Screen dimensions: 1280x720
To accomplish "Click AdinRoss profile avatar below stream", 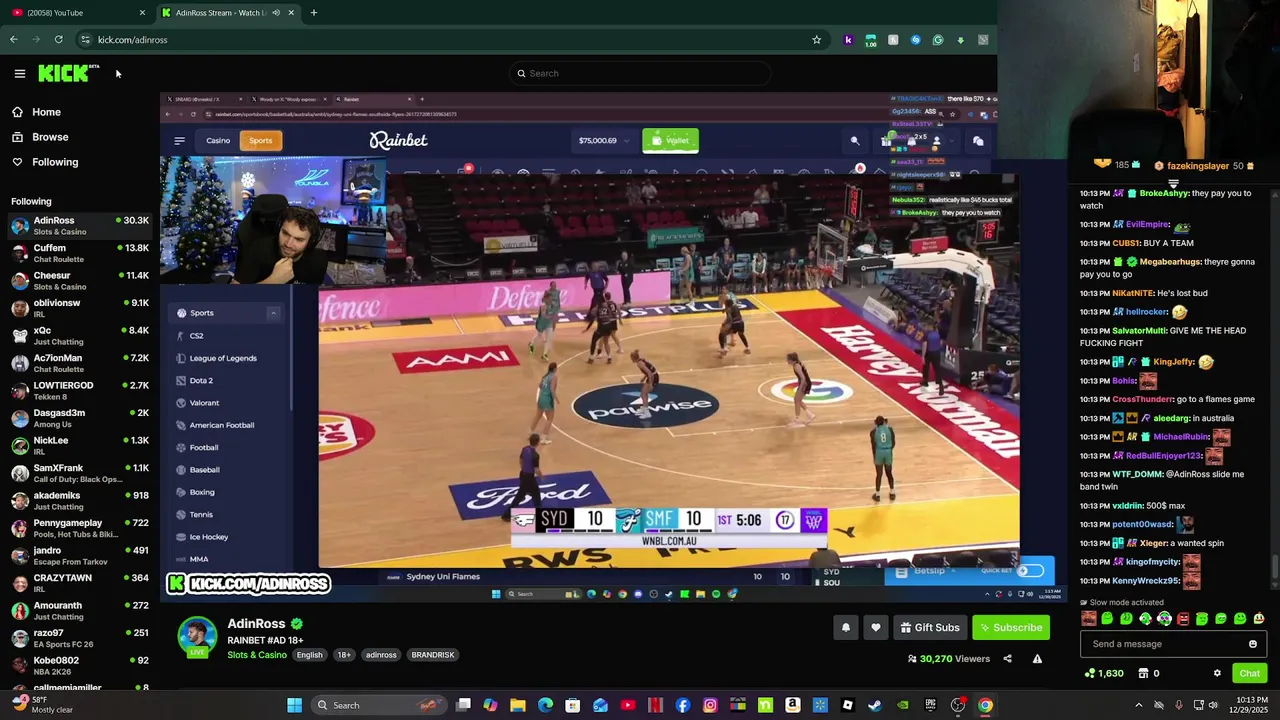I will coord(197,637).
